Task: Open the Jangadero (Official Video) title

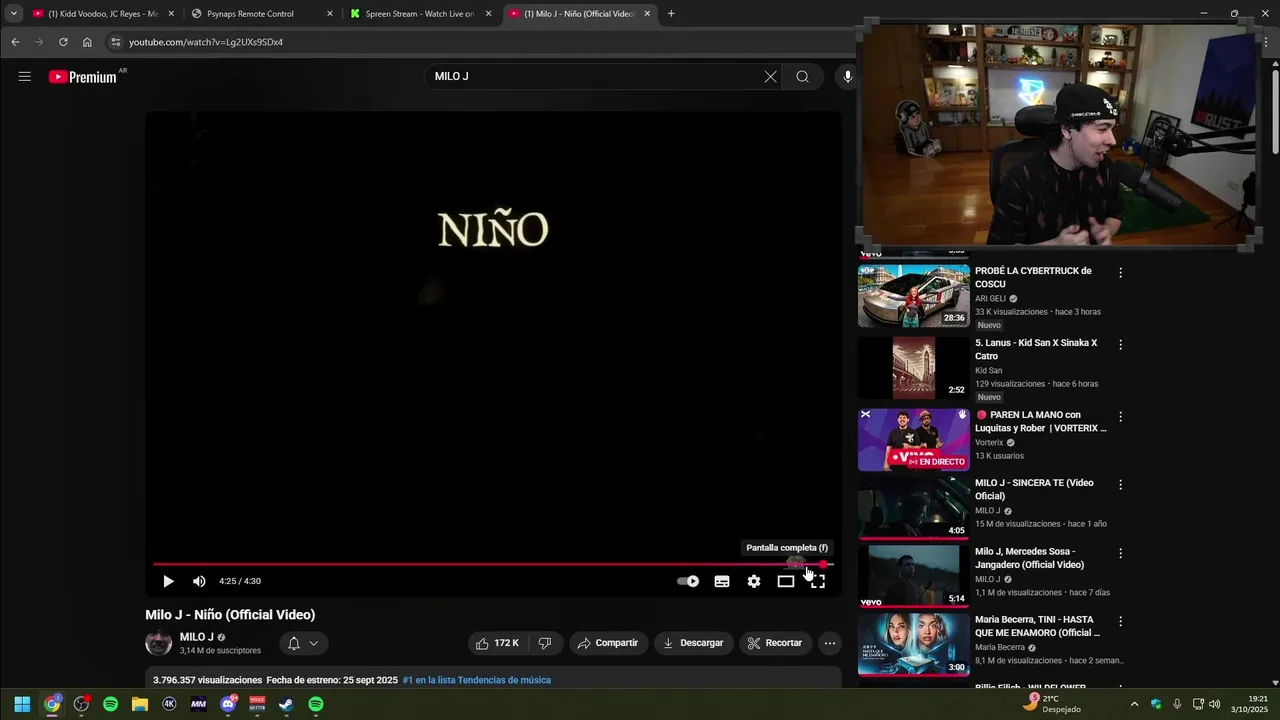Action: click(1029, 558)
